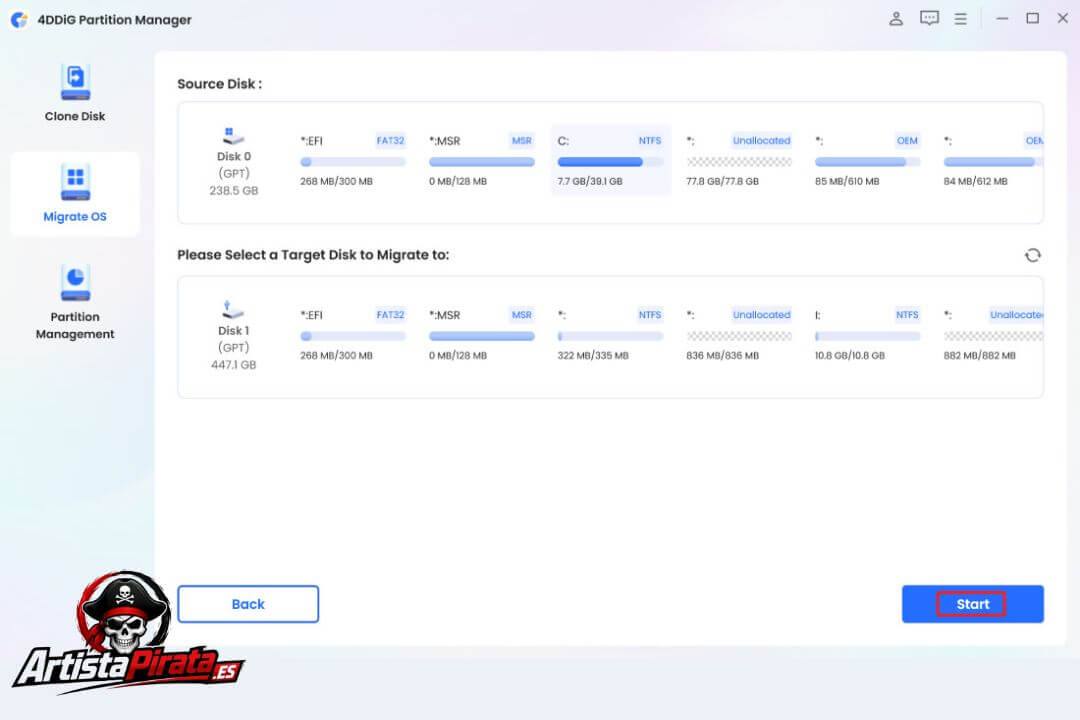Click the '447.1 GB' disk size text
This screenshot has height=720, width=1080.
coord(233,364)
